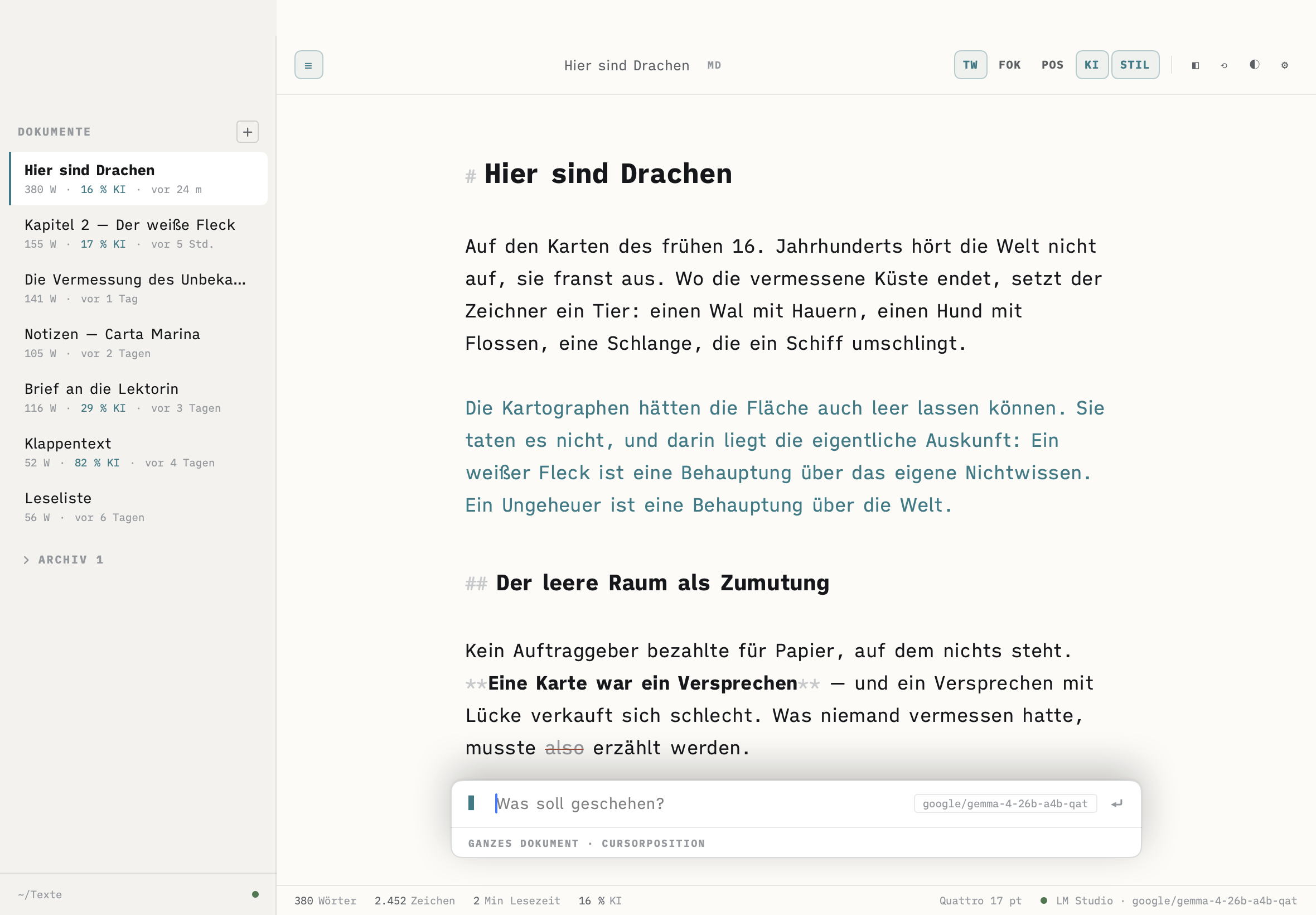Choose CURSORPOSITION scope

(653, 844)
